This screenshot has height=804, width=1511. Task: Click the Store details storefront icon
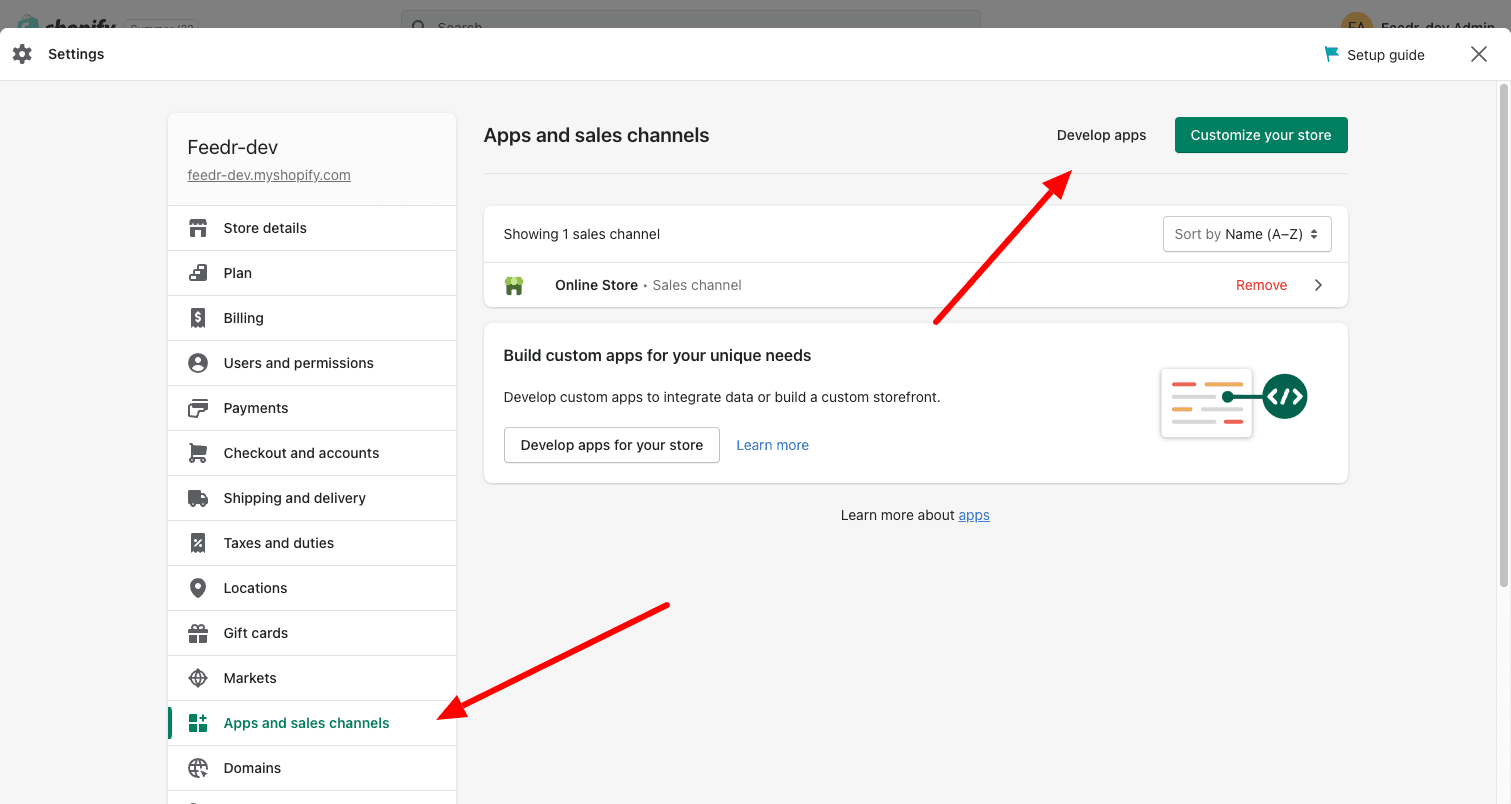point(198,228)
